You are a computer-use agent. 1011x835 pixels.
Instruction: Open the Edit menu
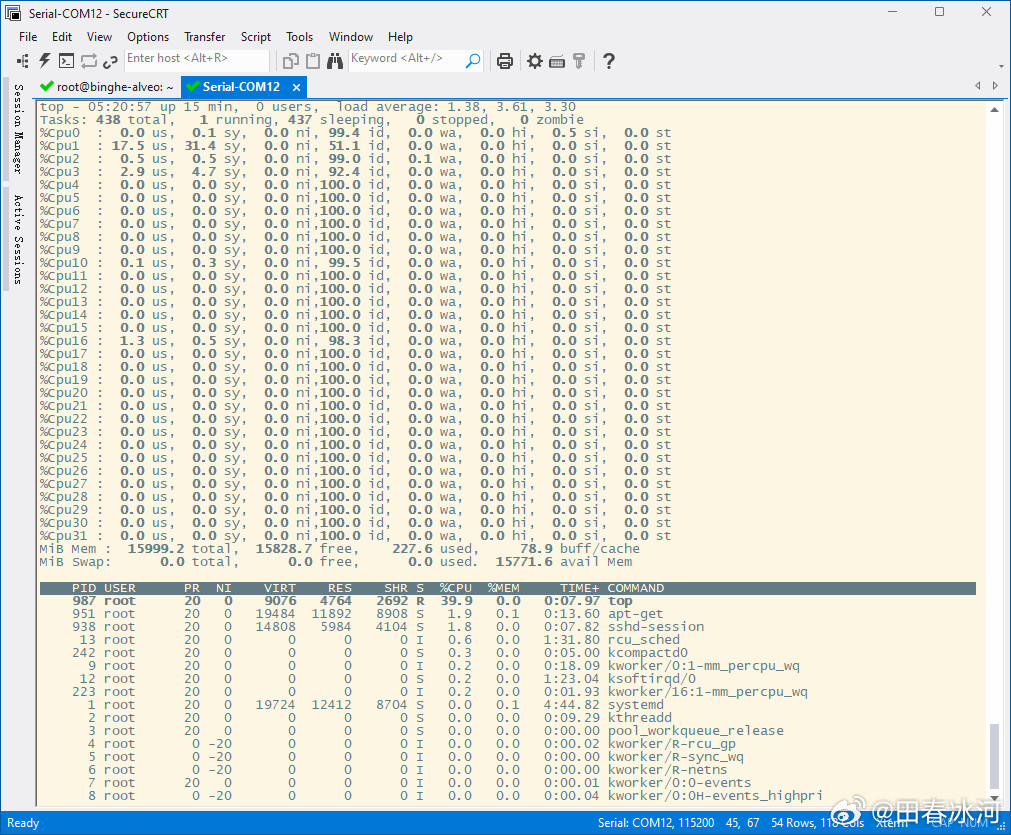point(62,37)
